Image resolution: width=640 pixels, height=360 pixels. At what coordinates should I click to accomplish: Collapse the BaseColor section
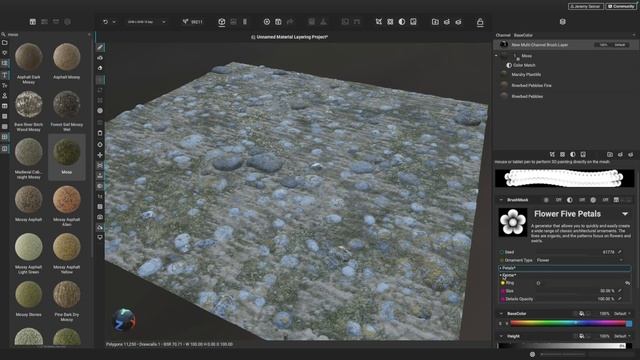501,313
